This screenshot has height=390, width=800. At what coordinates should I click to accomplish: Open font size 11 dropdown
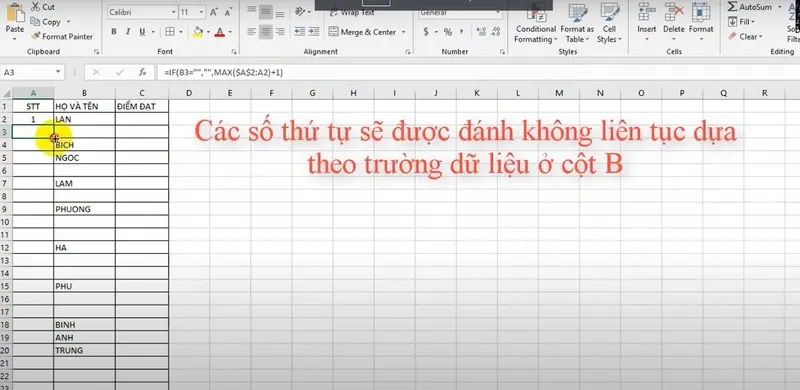point(201,12)
